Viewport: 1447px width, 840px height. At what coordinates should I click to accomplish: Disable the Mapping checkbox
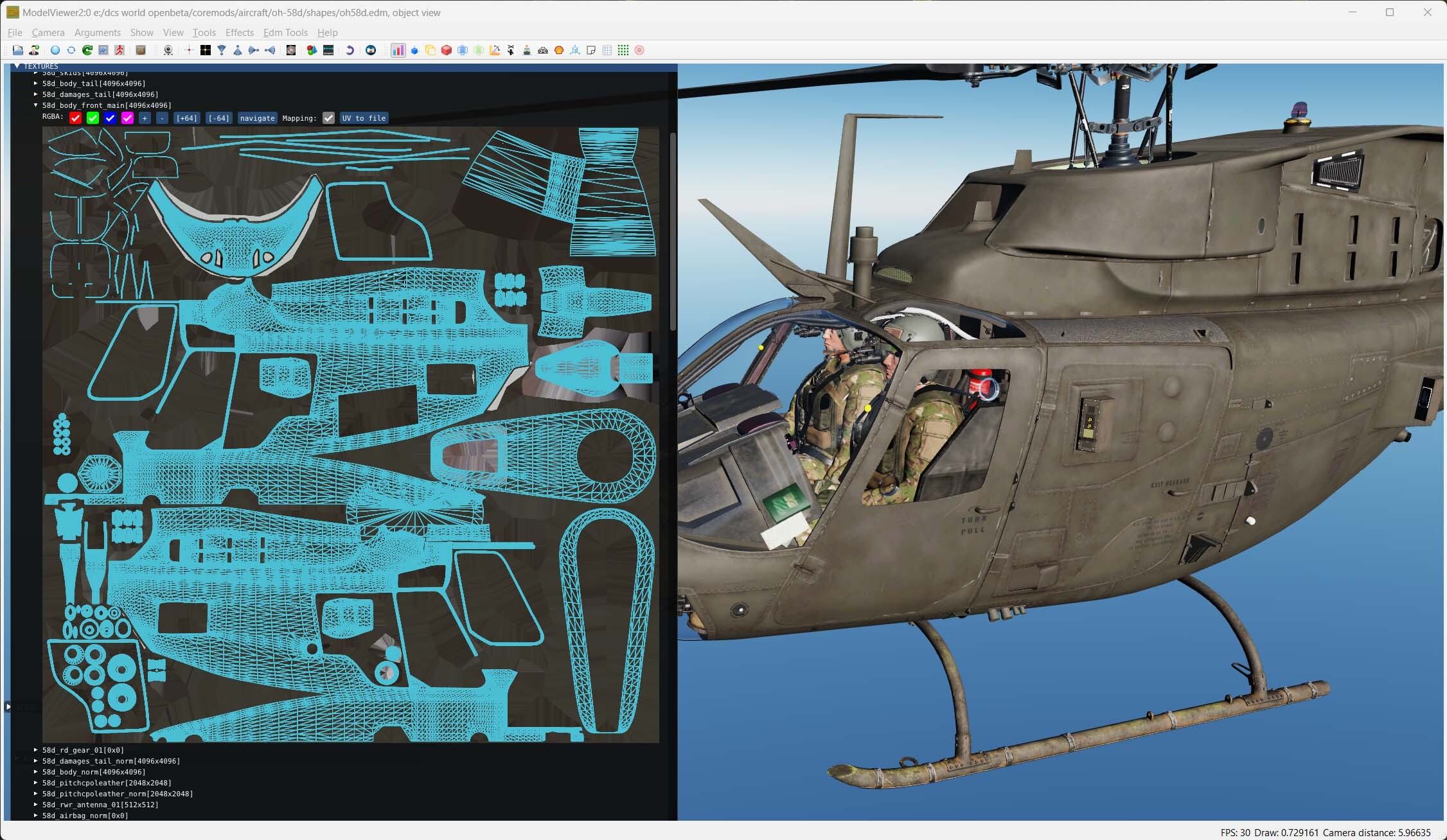(328, 118)
